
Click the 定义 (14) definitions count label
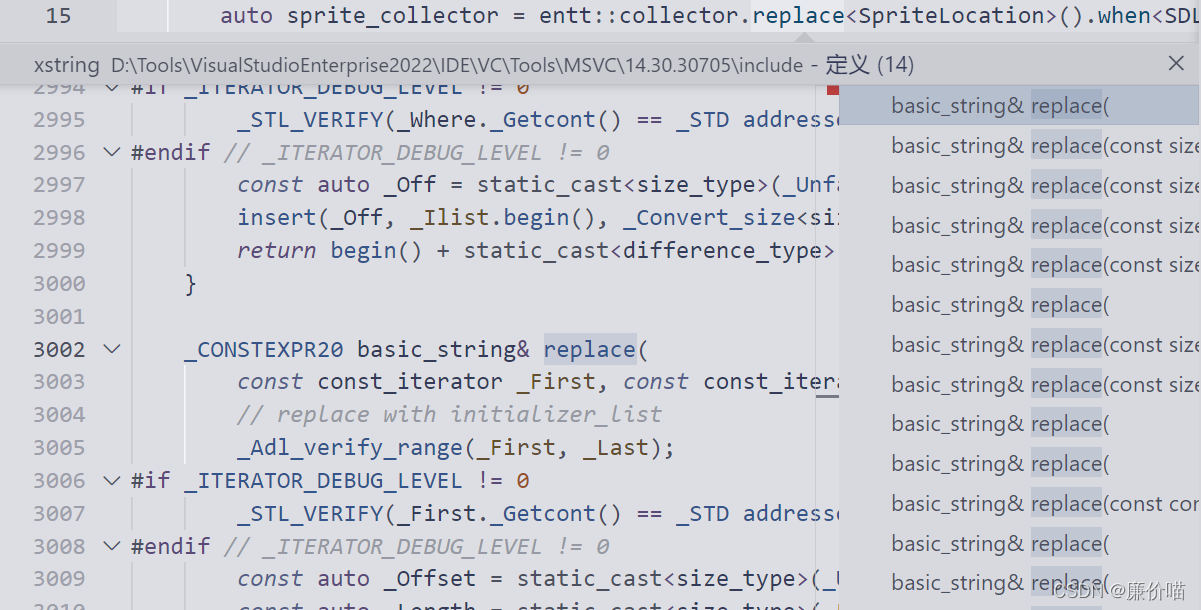coord(870,65)
